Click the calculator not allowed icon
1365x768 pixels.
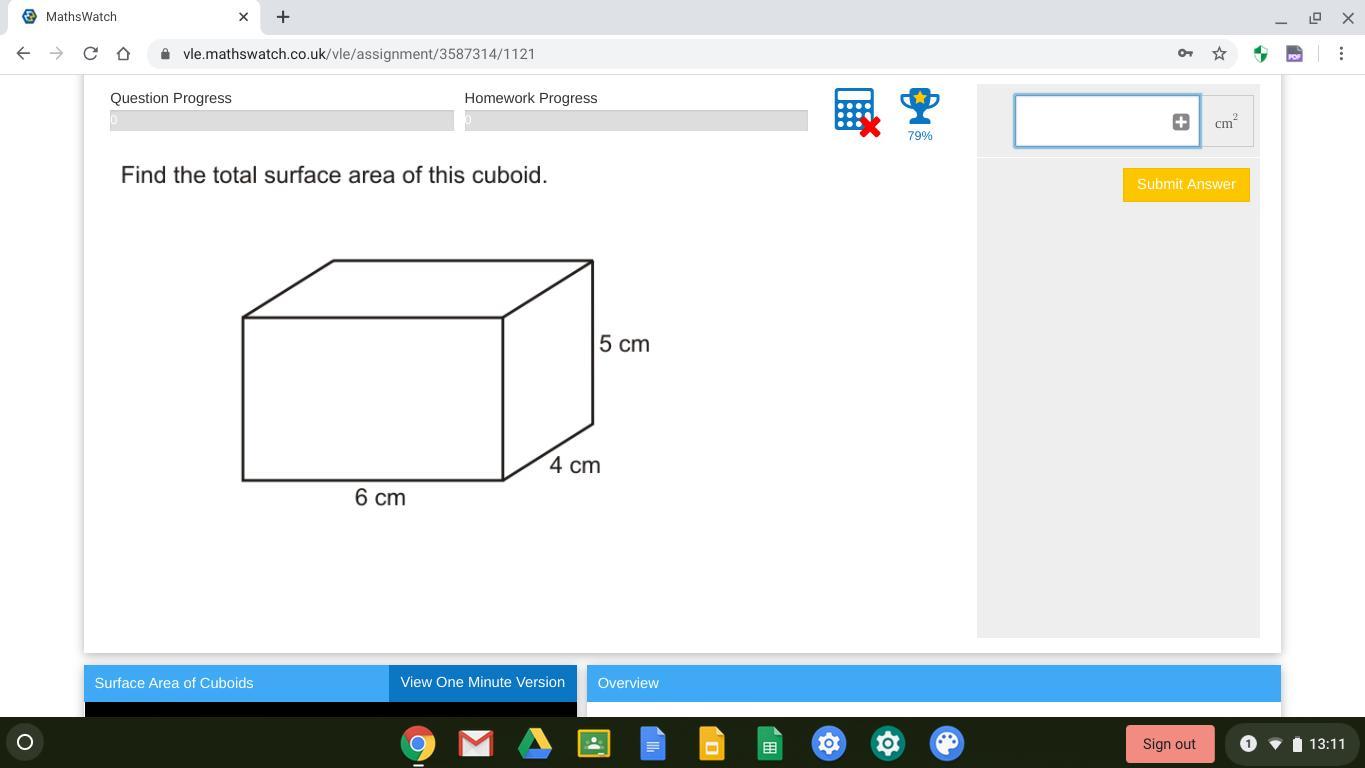(x=857, y=113)
